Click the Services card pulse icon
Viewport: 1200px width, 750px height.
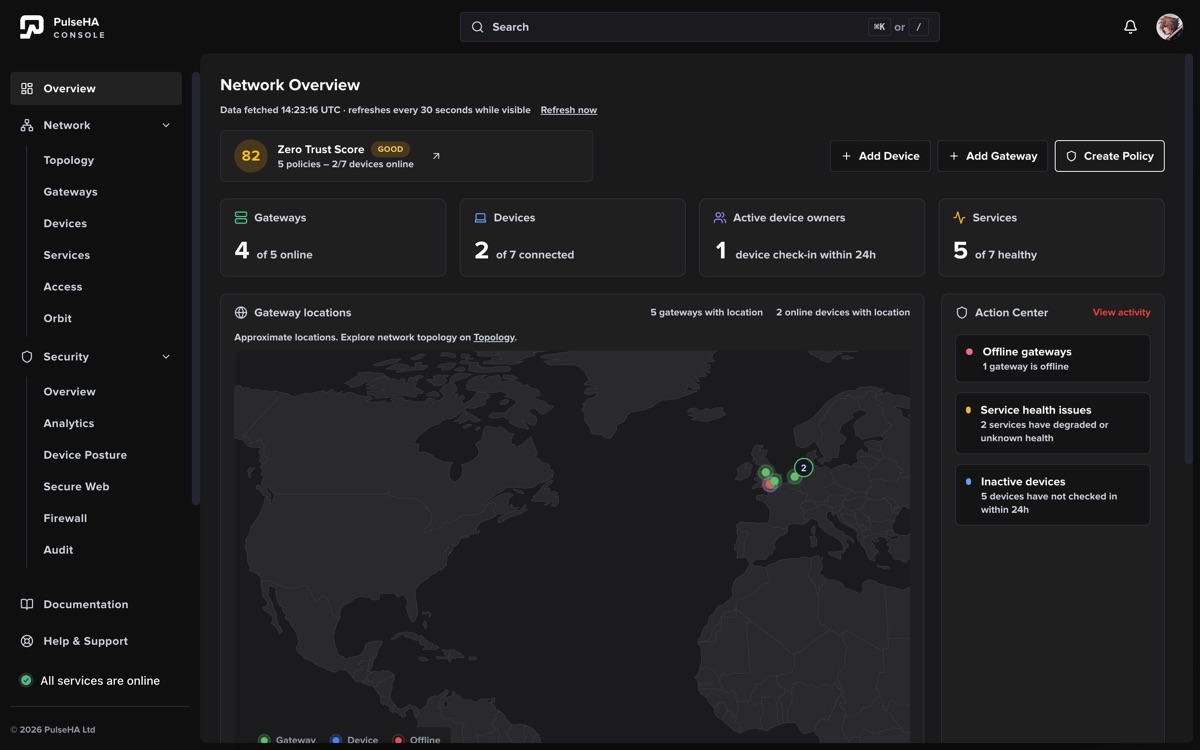click(959, 217)
